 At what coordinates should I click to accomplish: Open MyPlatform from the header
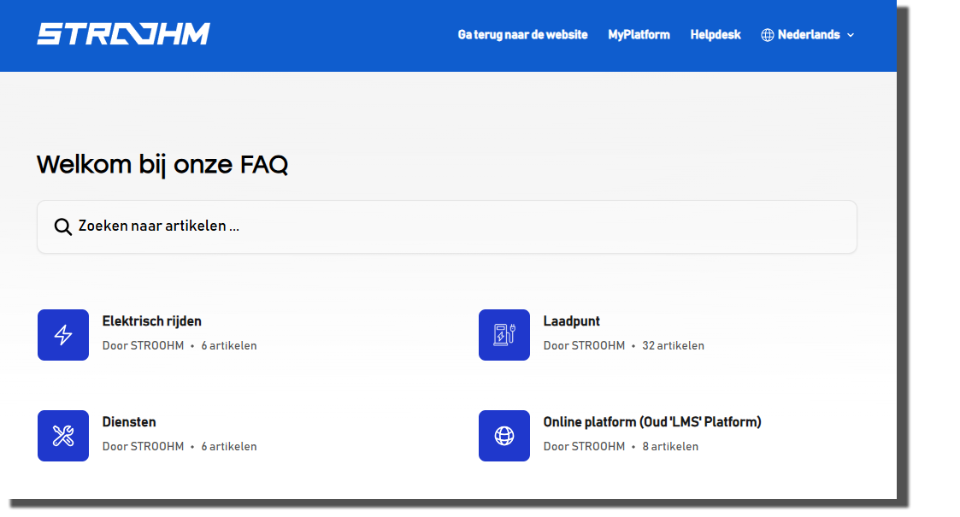tap(639, 35)
